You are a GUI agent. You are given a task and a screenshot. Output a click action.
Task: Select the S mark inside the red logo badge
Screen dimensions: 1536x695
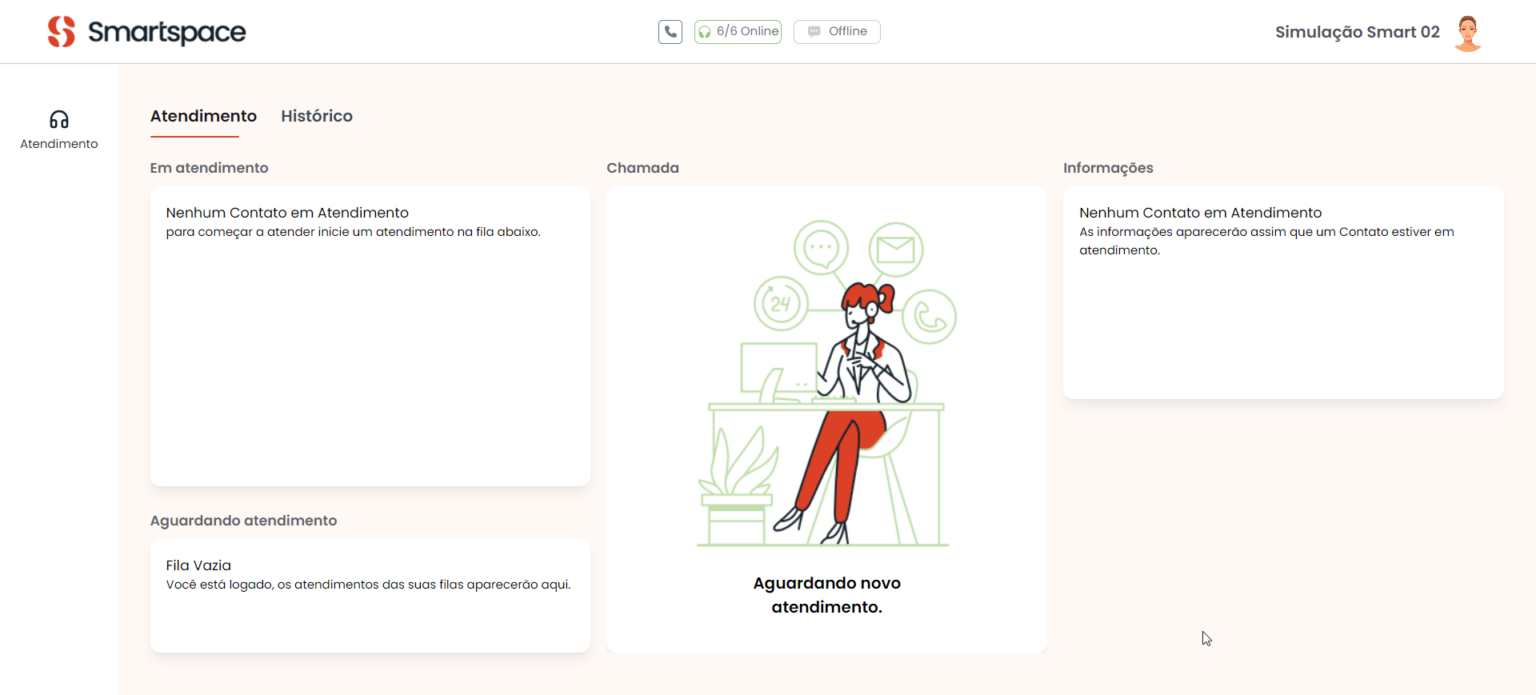click(62, 31)
